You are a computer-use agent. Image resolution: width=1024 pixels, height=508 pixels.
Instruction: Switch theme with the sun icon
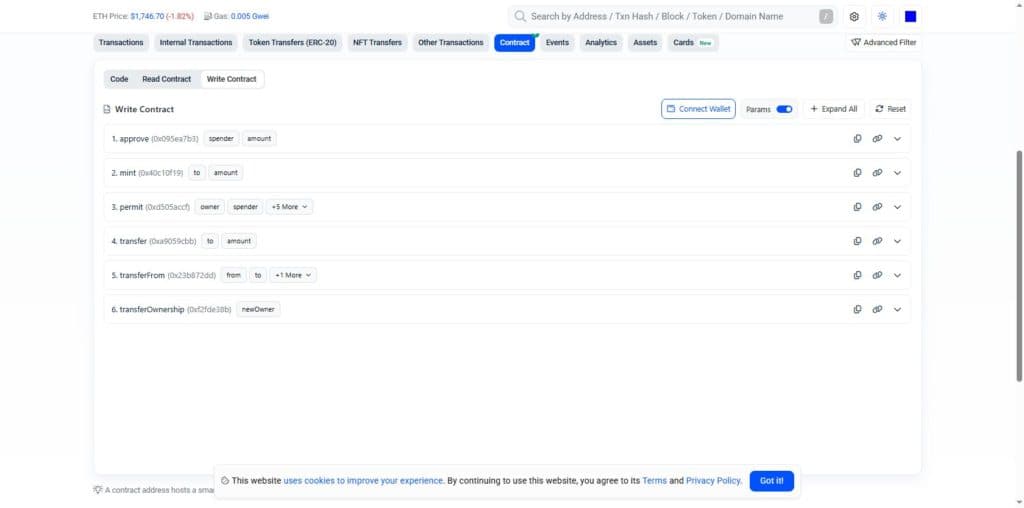[882, 16]
